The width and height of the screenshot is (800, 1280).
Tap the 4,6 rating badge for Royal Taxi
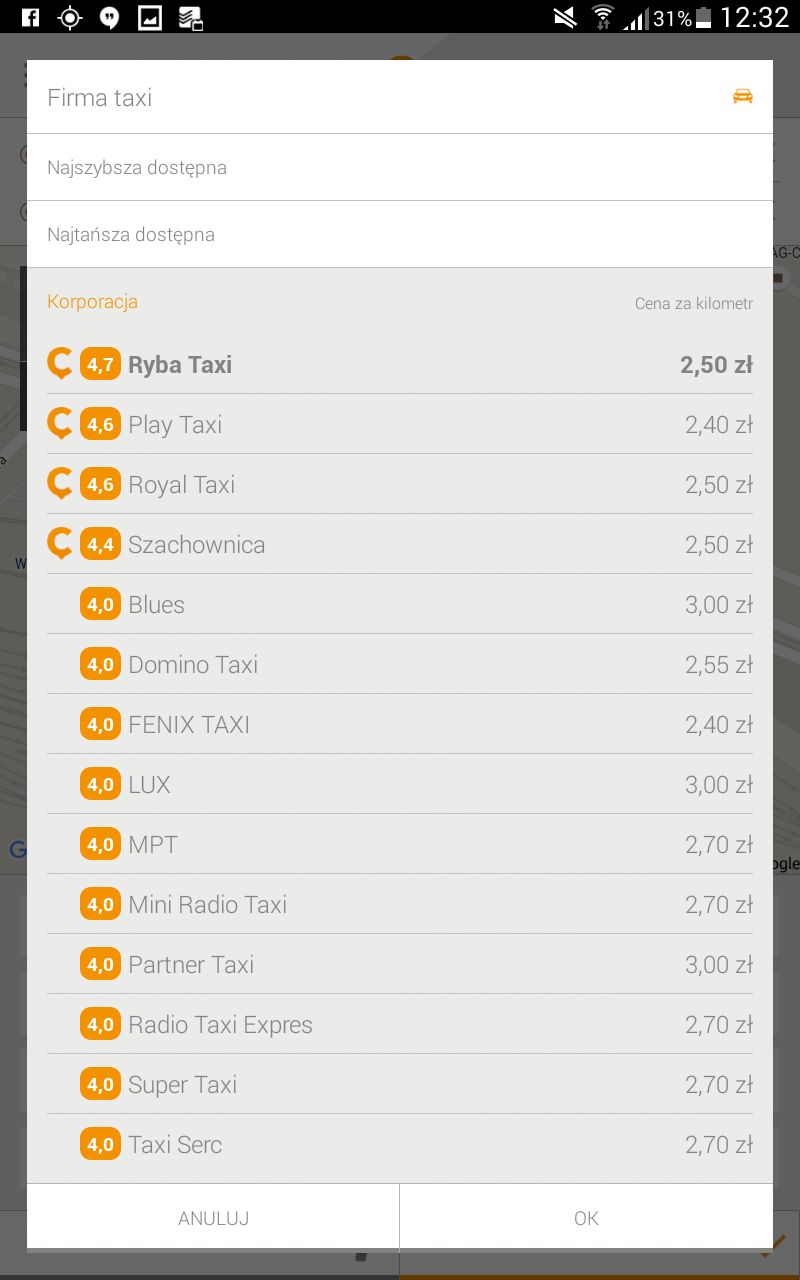[100, 484]
